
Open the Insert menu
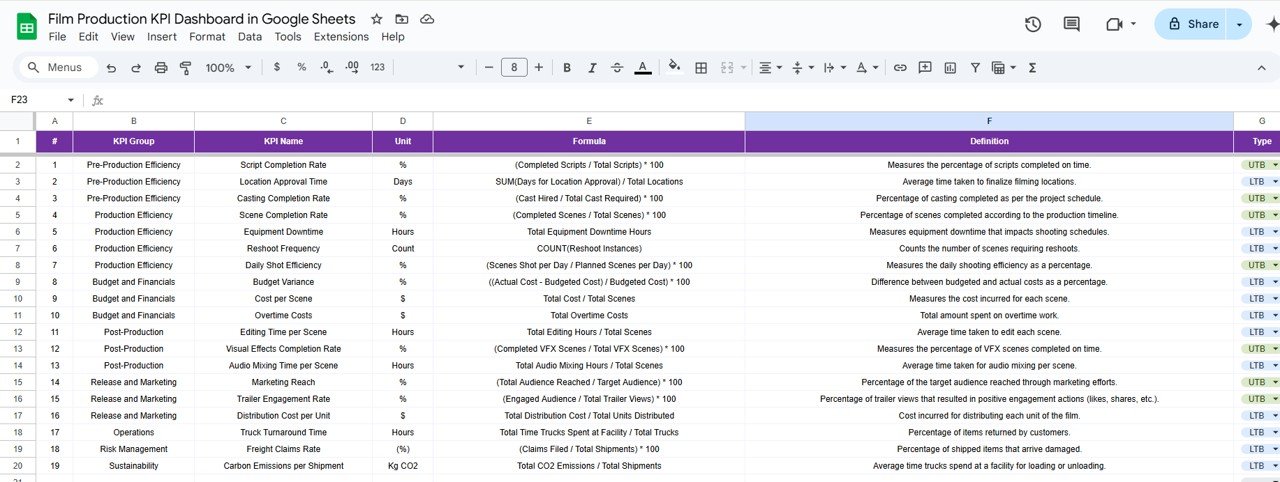[162, 36]
